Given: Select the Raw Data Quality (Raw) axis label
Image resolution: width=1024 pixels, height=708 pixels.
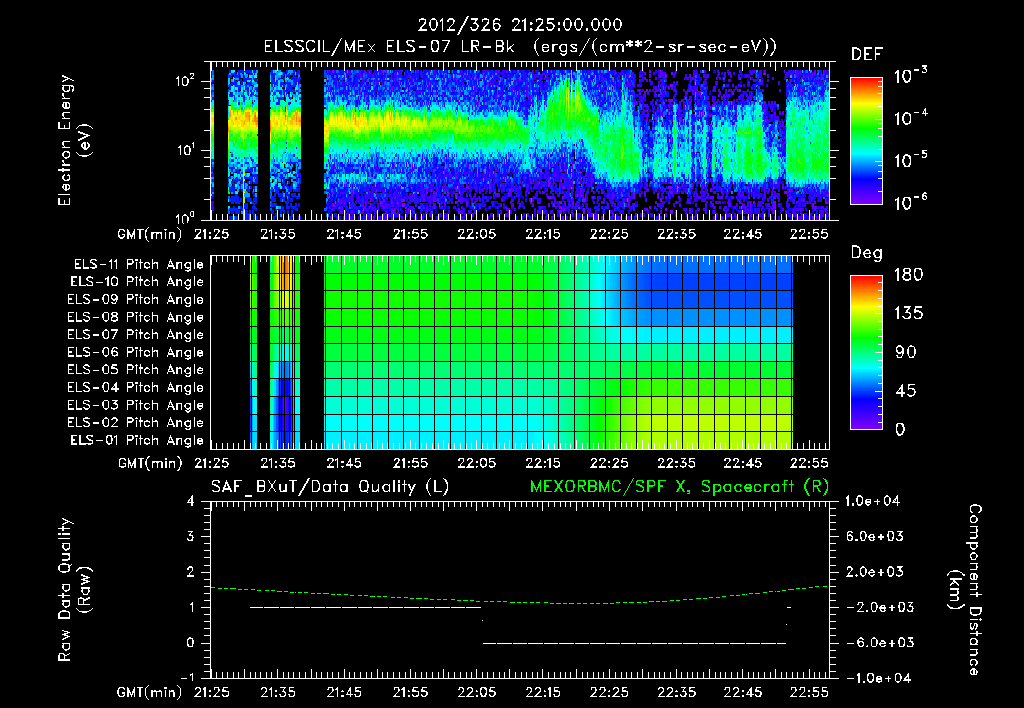Looking at the screenshot, I should (74, 590).
